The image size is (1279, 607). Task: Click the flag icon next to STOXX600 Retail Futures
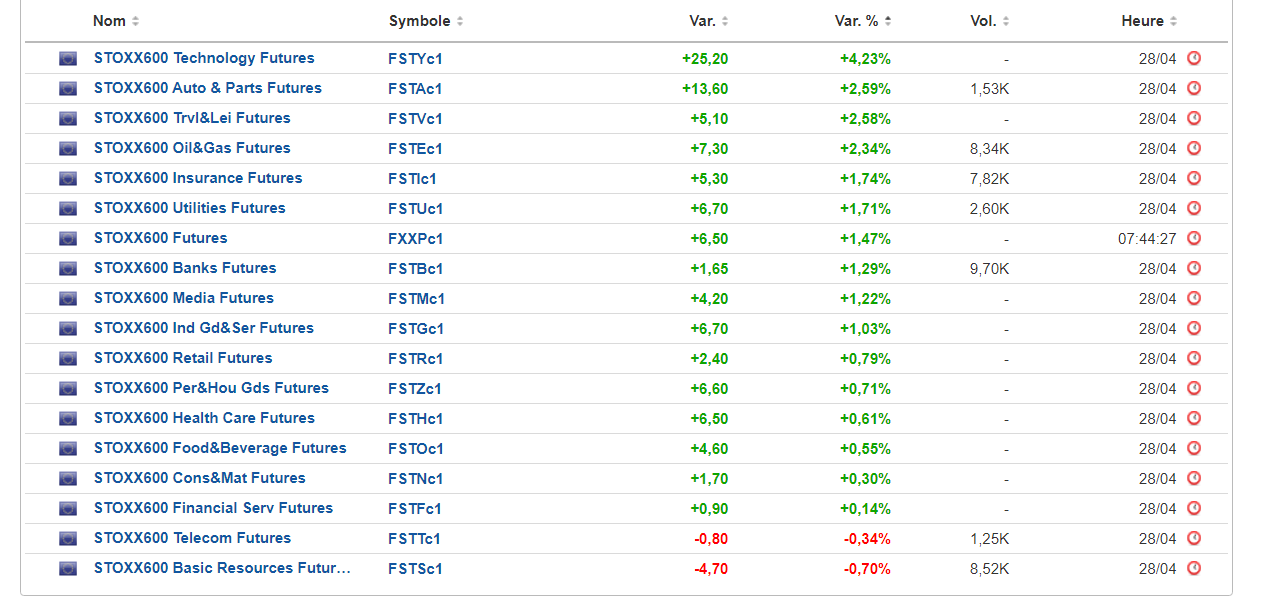tap(67, 358)
